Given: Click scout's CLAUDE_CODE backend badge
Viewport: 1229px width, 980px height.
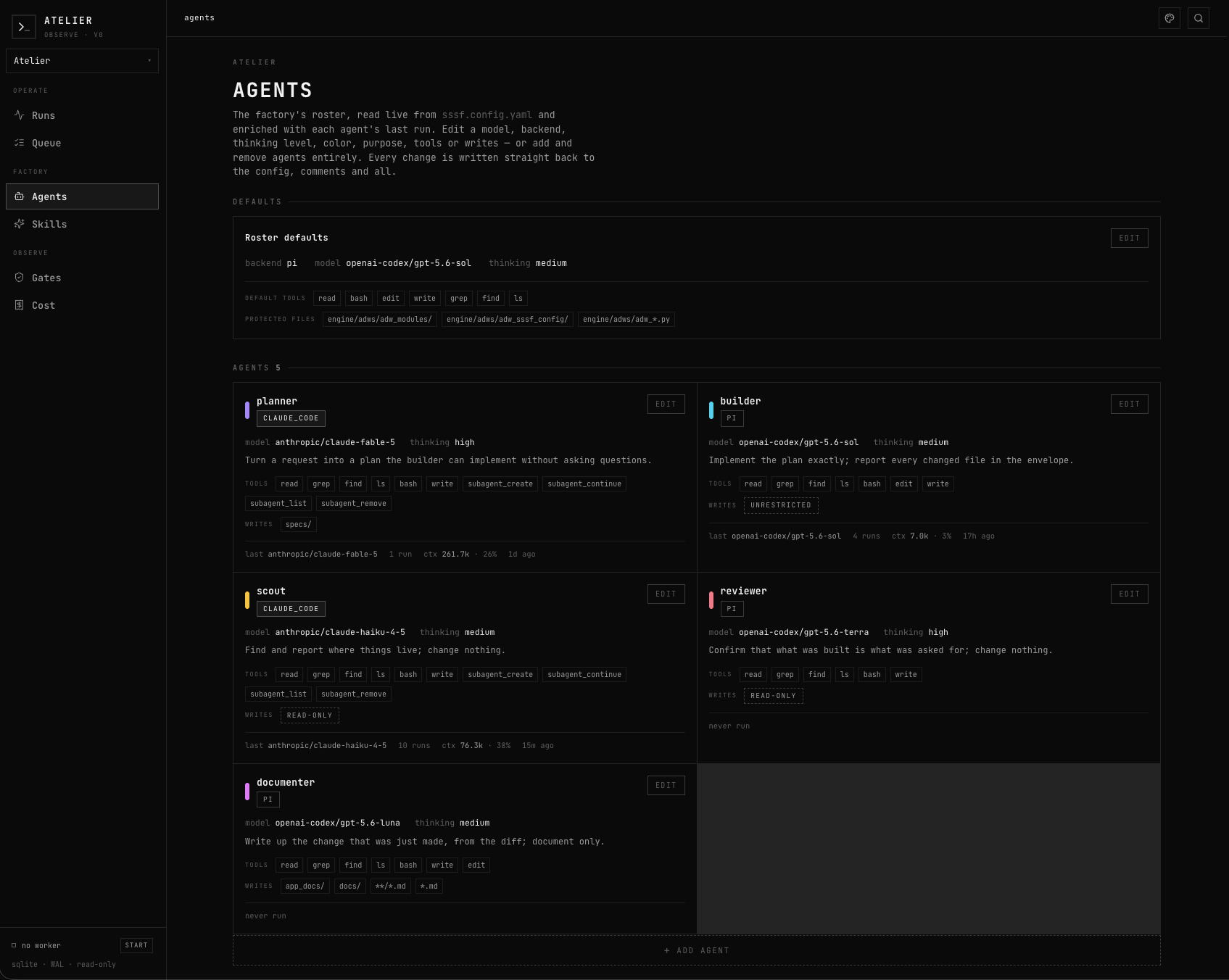Looking at the screenshot, I should pyautogui.click(x=291, y=609).
